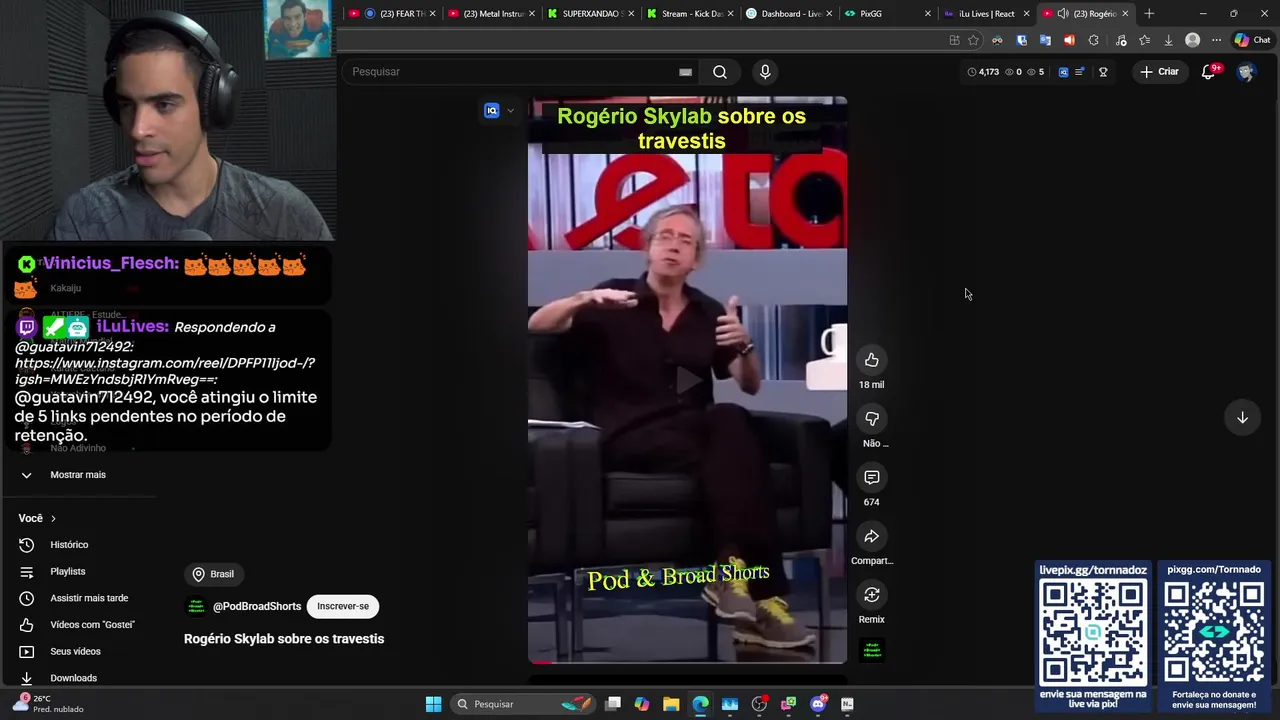Open the comments showing 674
The height and width of the screenshot is (720, 1280).
(871, 478)
